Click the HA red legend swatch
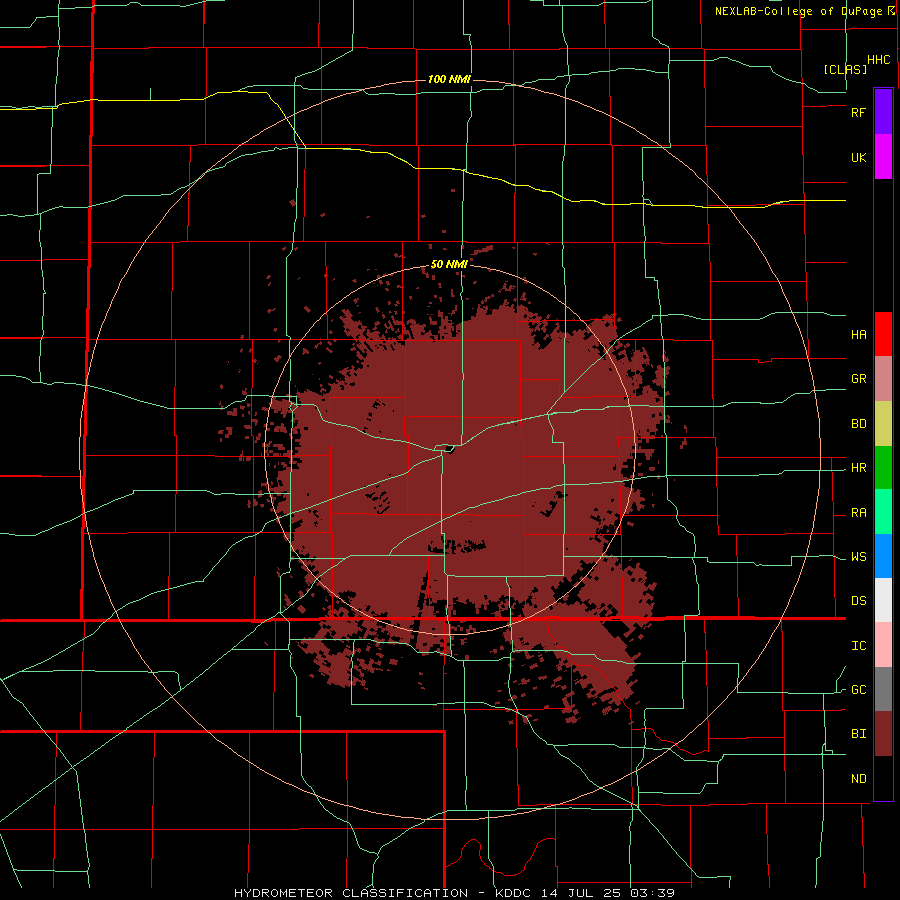This screenshot has width=900, height=900. click(883, 334)
